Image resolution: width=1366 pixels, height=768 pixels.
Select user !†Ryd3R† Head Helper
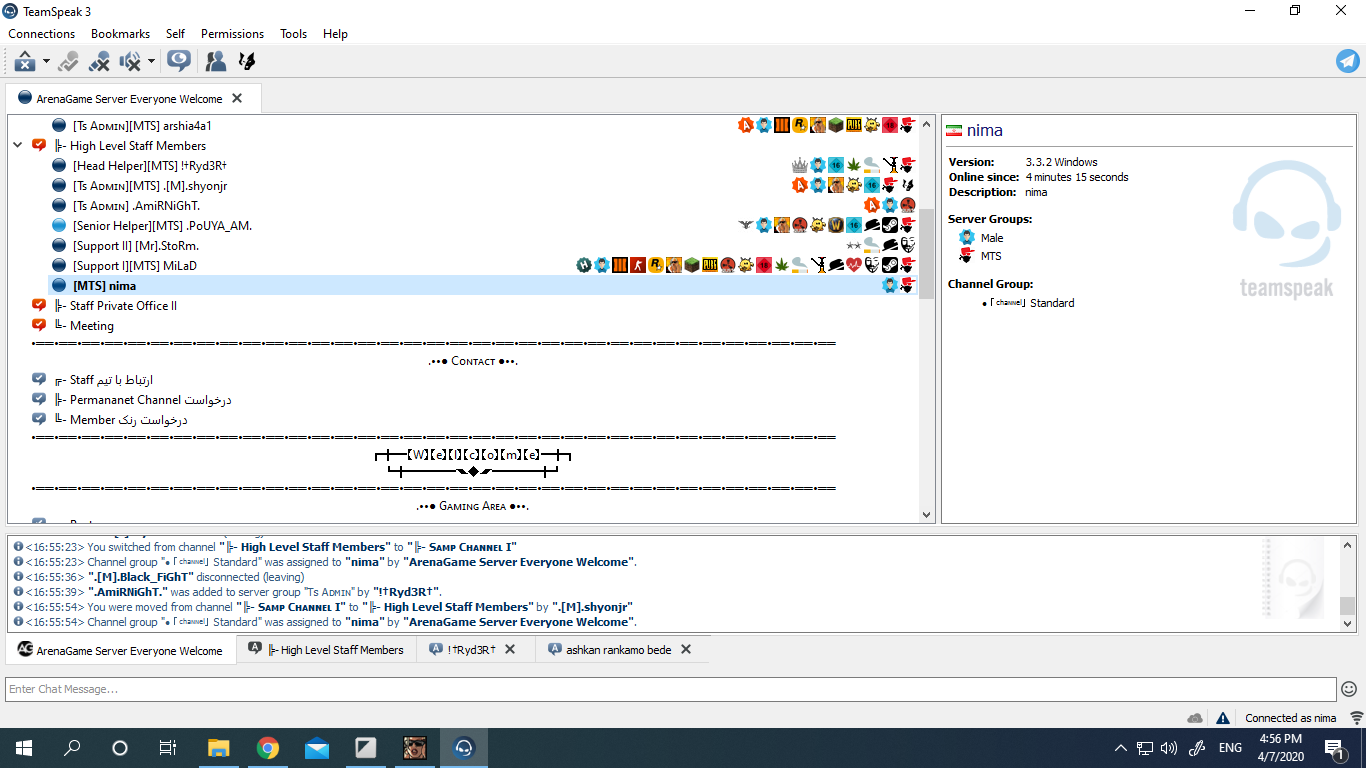coord(150,166)
